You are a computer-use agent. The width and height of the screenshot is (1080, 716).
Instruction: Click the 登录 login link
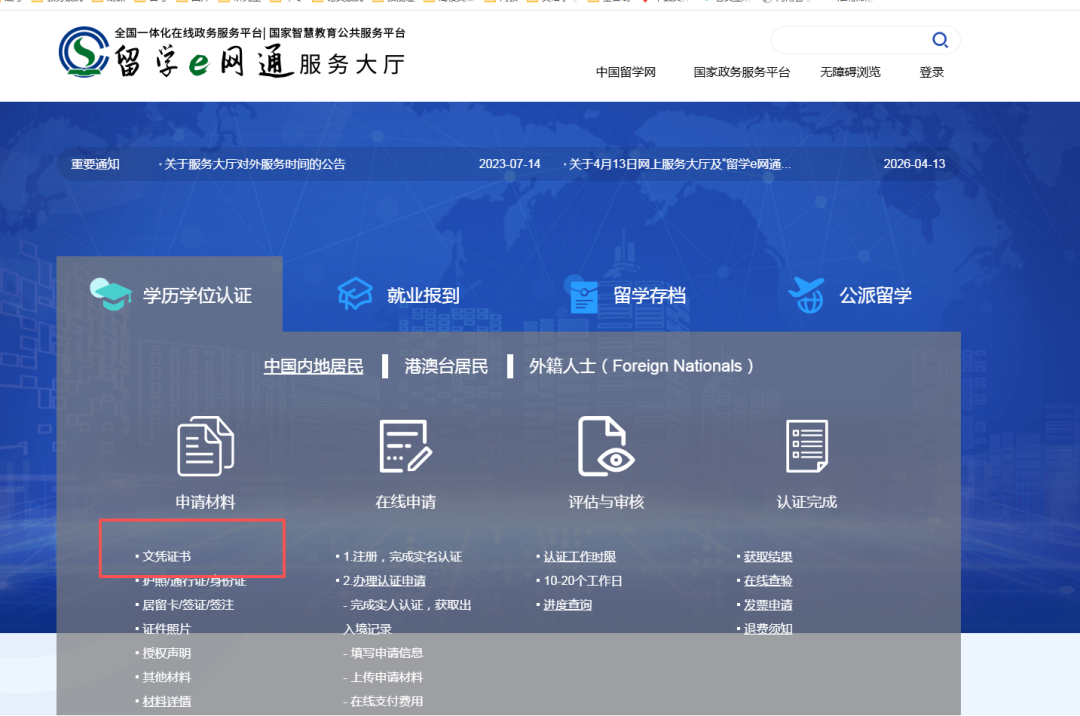pyautogui.click(x=931, y=72)
